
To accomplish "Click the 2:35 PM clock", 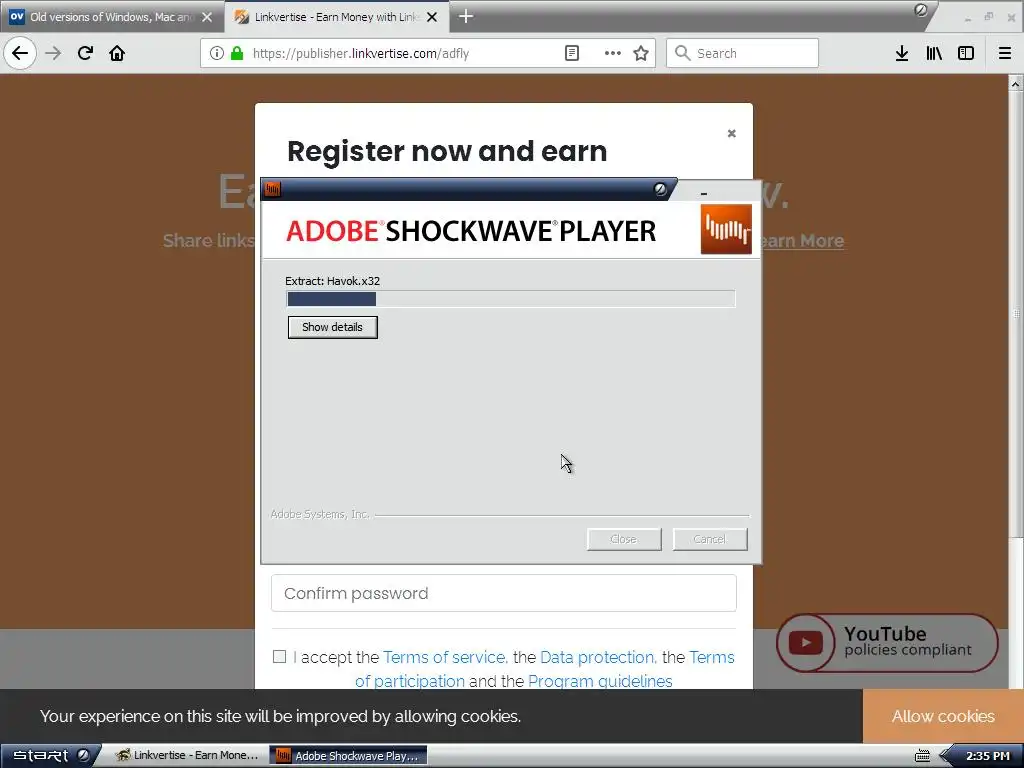I will pos(988,756).
